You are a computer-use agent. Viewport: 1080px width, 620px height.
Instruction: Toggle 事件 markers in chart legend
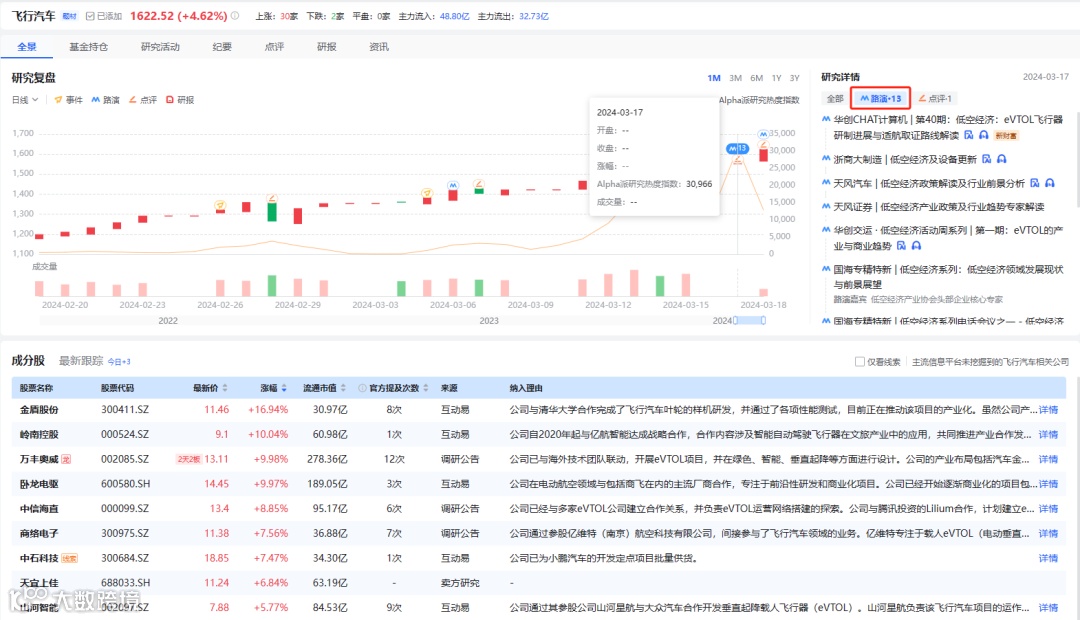68,100
